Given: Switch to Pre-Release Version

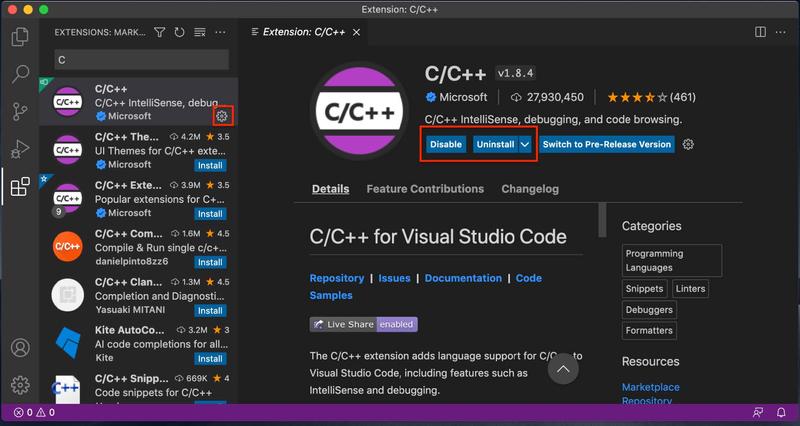Looking at the screenshot, I should 606,144.
